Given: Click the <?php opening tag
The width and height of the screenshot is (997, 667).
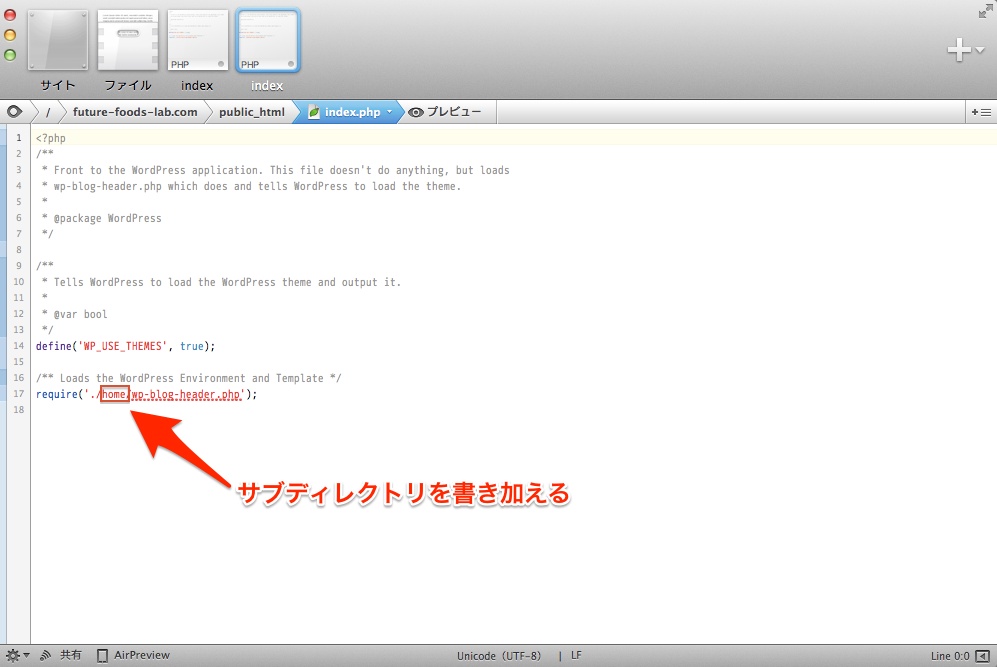Looking at the screenshot, I should pos(51,138).
